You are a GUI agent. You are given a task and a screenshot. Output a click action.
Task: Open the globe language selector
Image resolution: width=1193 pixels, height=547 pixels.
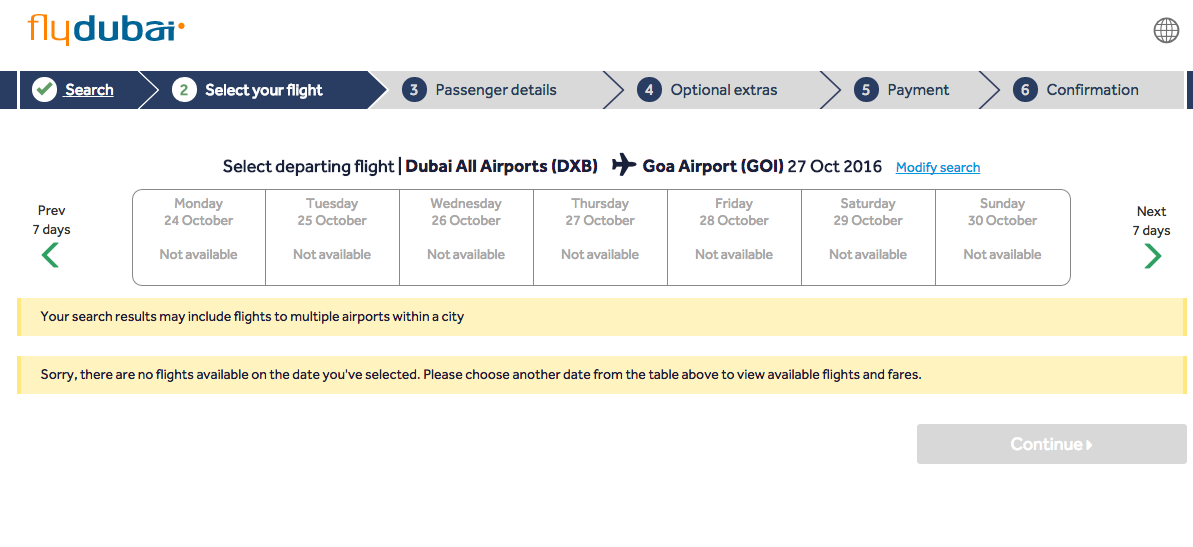[1166, 30]
